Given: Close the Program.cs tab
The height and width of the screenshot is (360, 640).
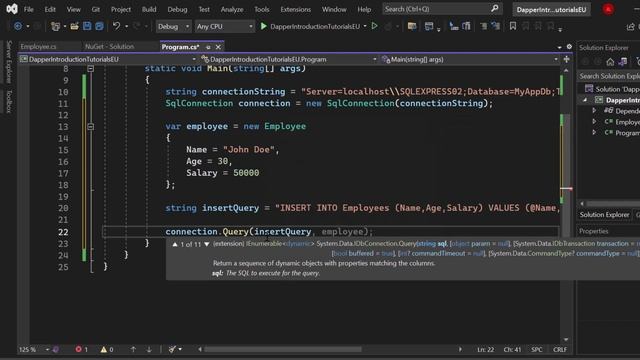Looking at the screenshot, I should [218, 47].
